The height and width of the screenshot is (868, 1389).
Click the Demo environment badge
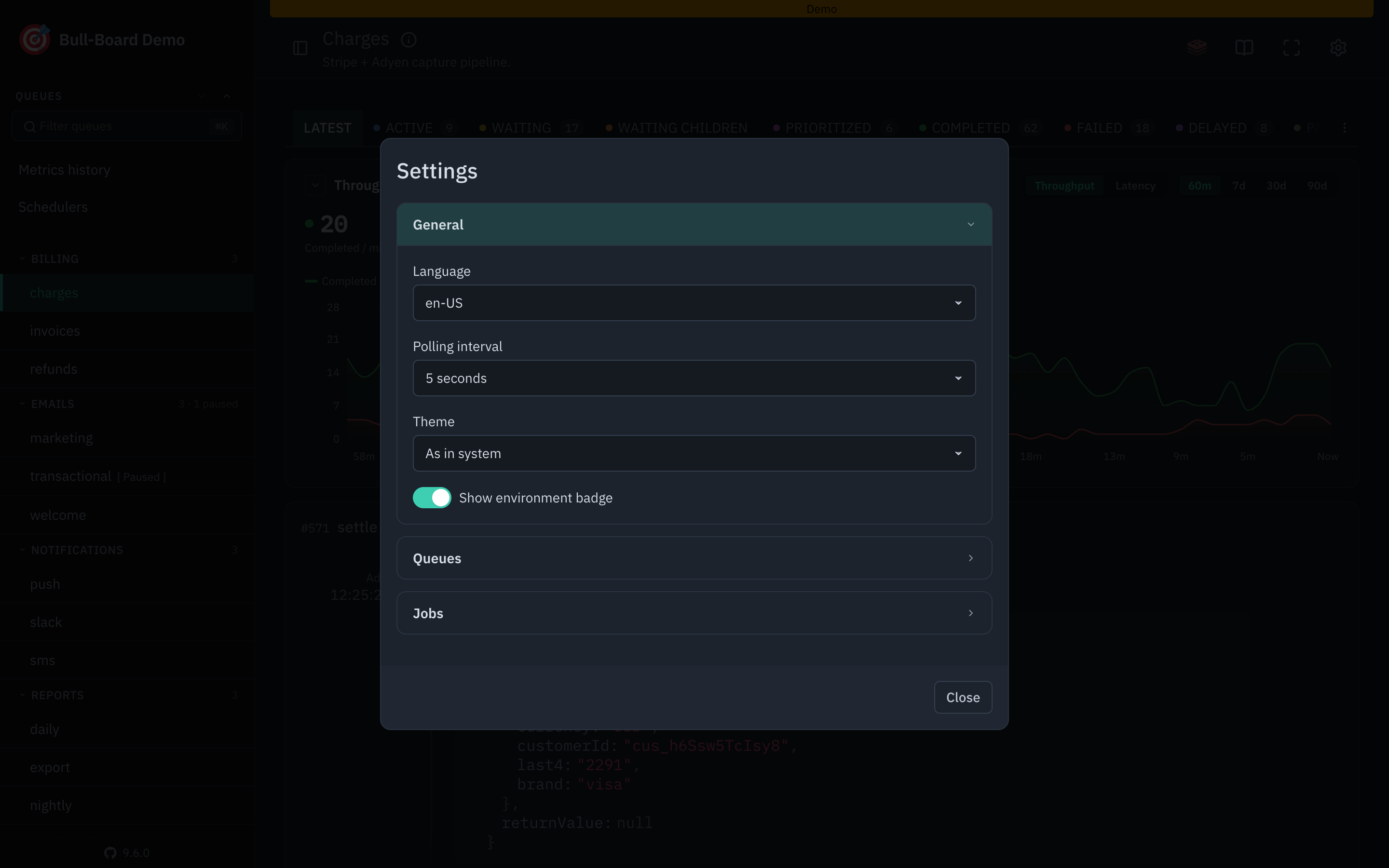(x=821, y=9)
